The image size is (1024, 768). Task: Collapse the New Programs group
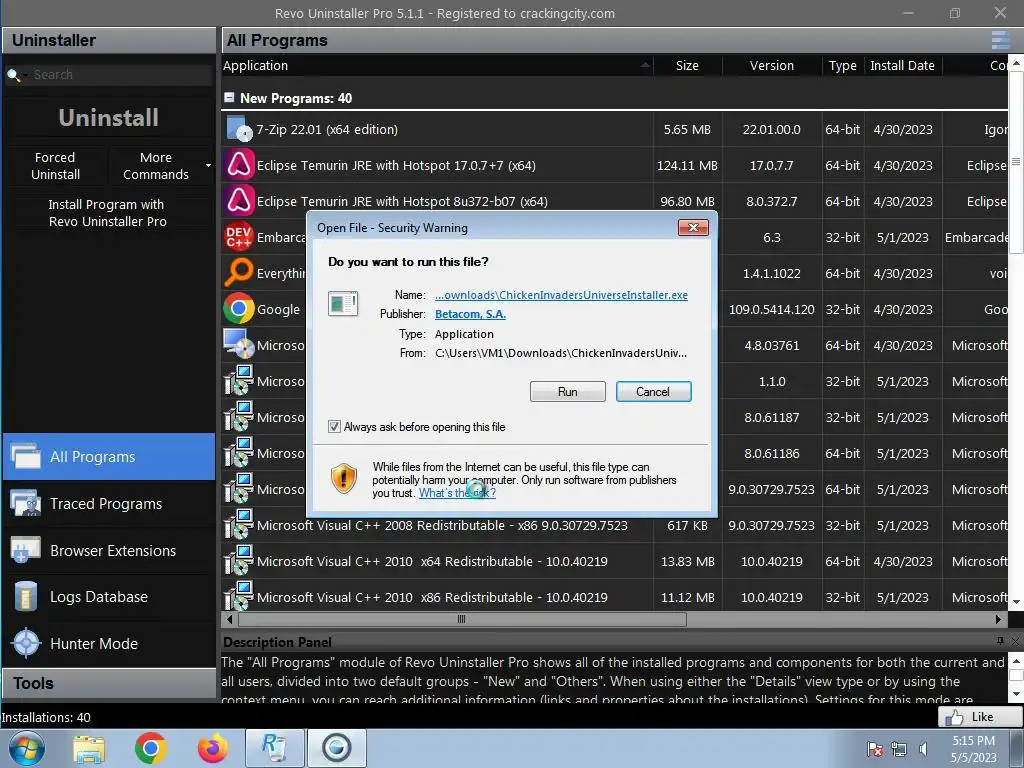point(229,97)
